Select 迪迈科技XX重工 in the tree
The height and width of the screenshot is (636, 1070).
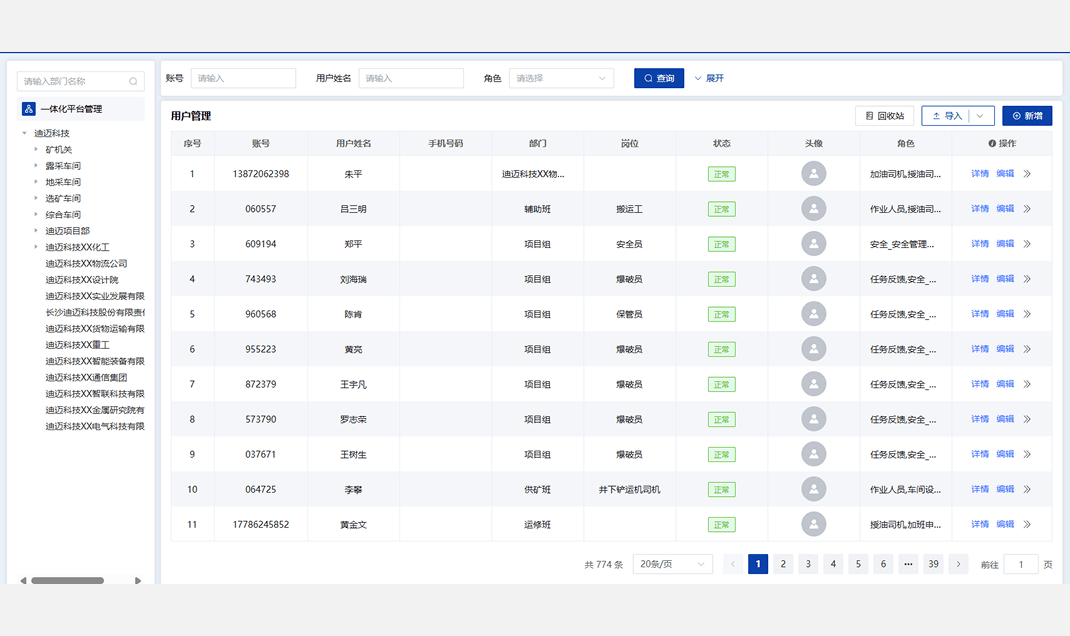77,345
